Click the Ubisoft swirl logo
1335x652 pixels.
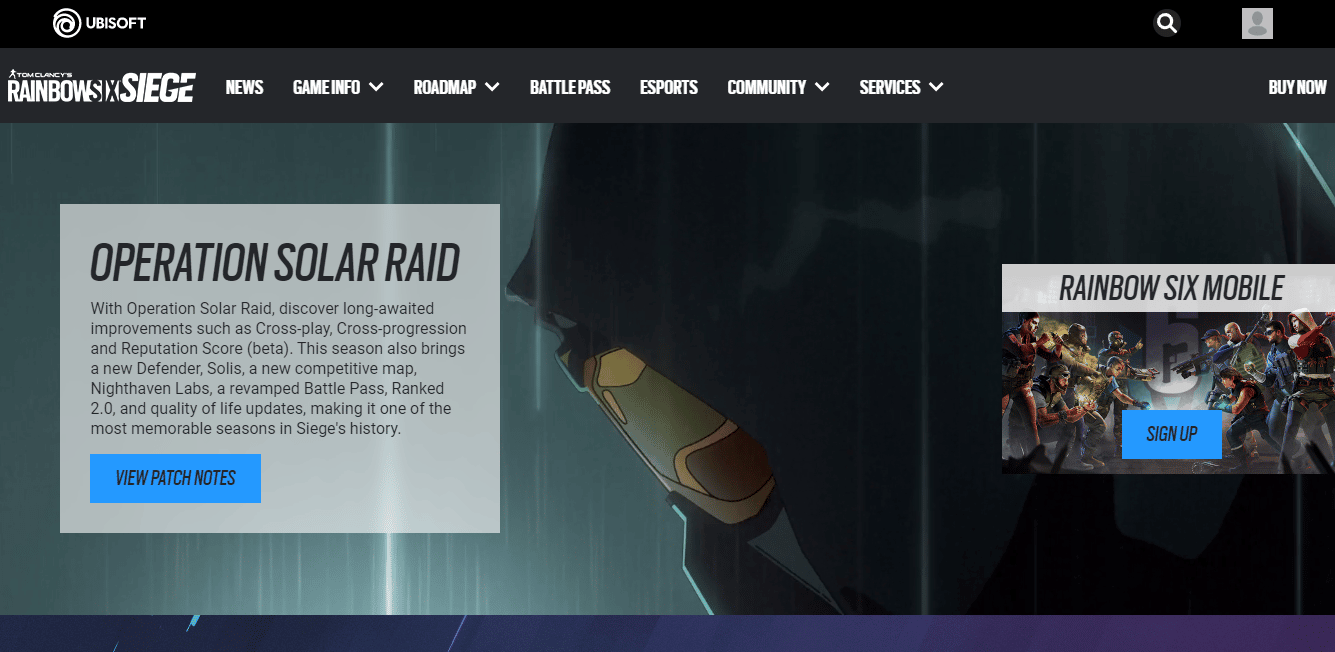point(67,23)
